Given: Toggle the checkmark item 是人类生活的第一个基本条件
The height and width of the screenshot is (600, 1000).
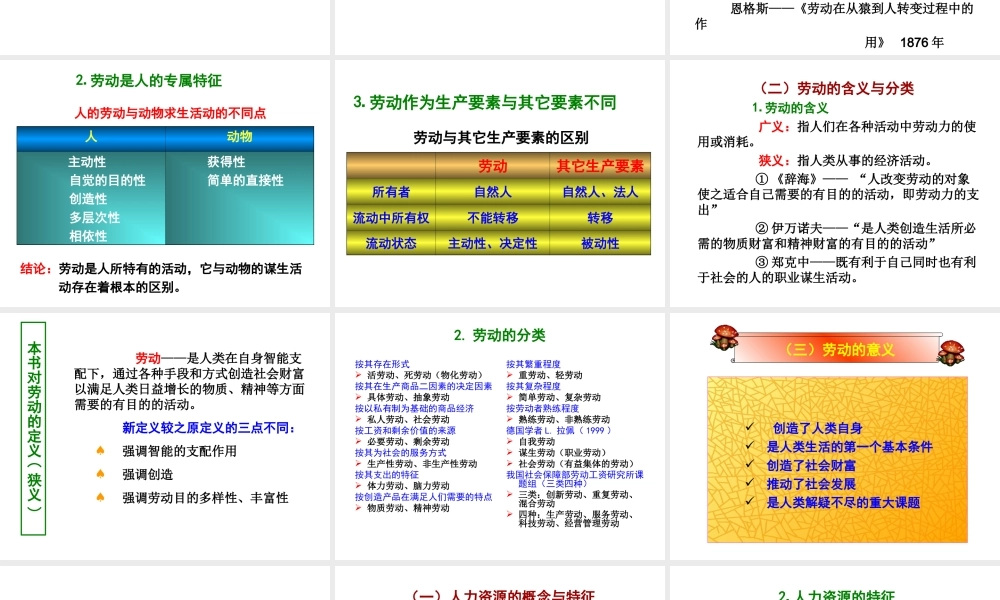Looking at the screenshot, I should point(850,446).
